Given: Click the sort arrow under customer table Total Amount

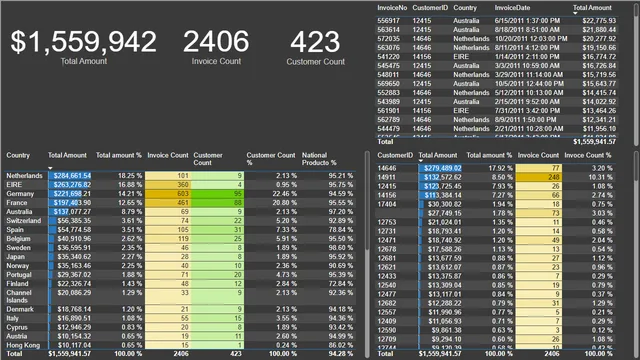Looking at the screenshot, I should 421,161.
